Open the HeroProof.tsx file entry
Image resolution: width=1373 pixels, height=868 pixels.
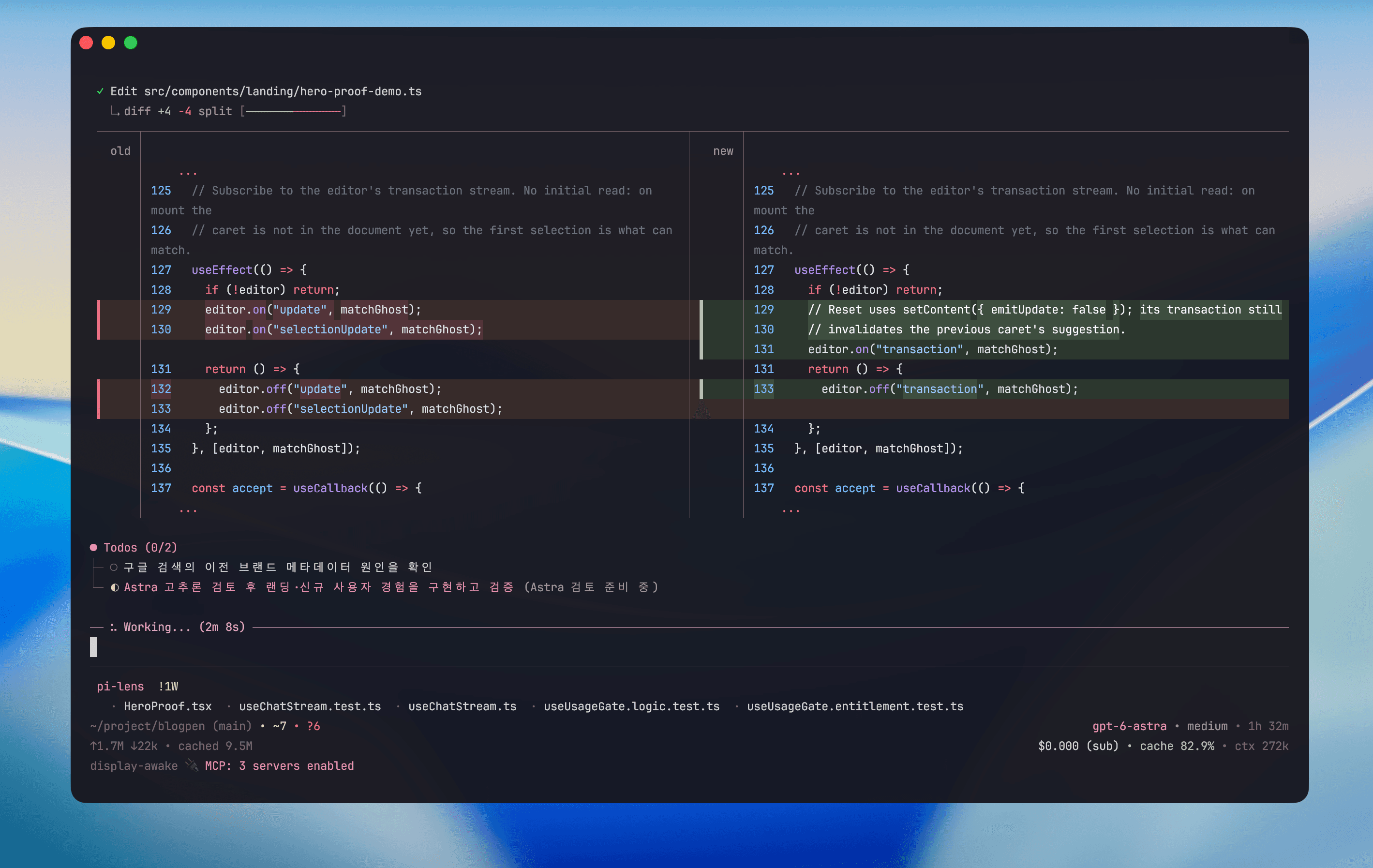click(x=167, y=706)
